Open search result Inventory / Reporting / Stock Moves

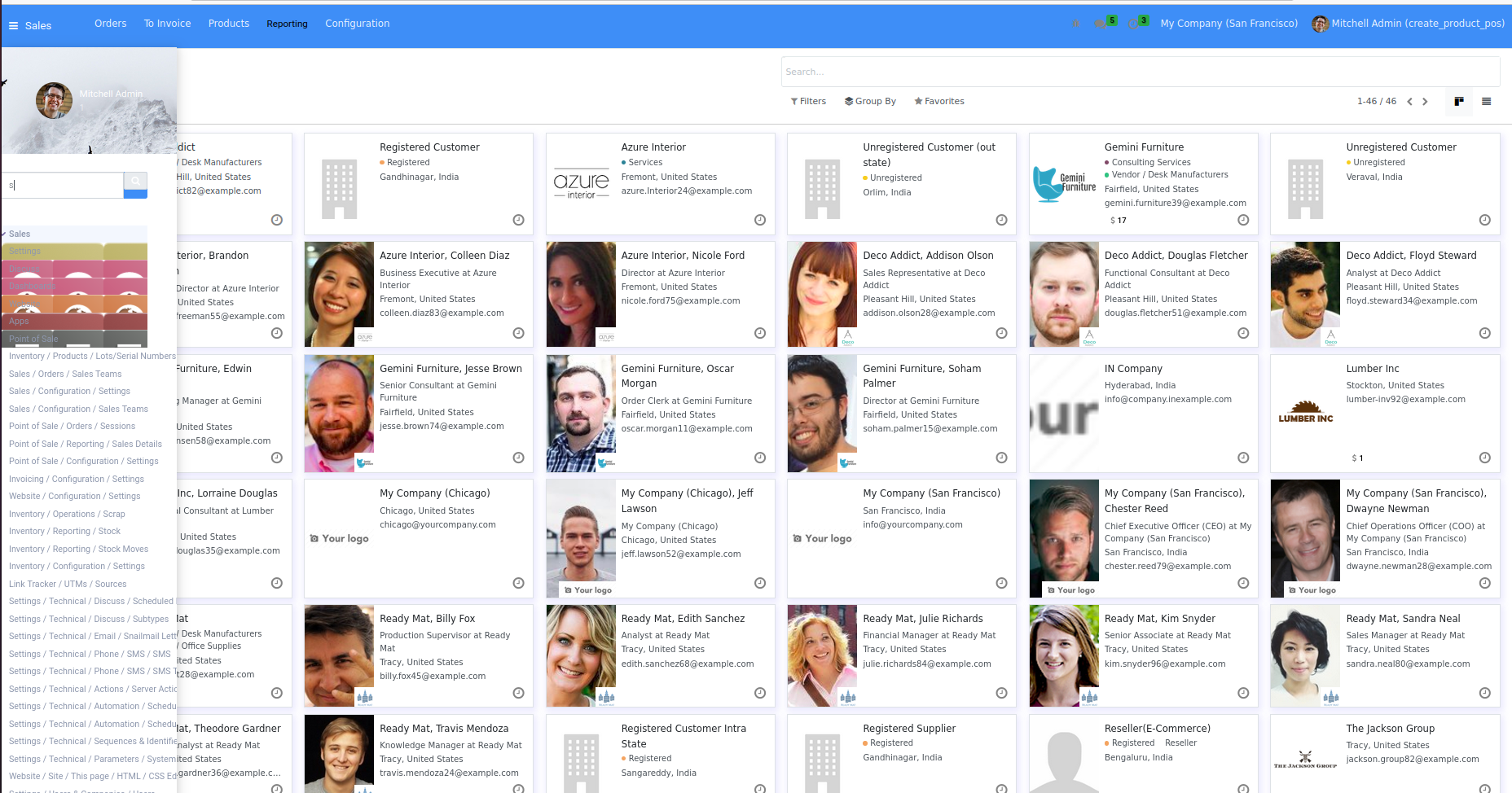[78, 550]
